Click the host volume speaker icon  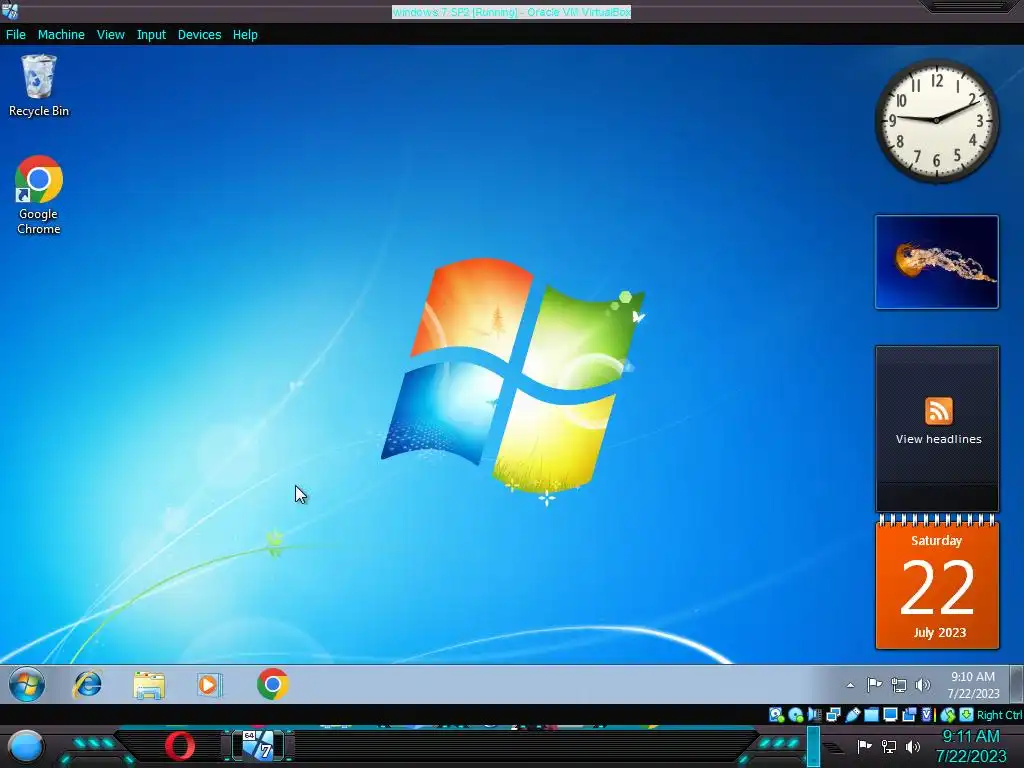pos(912,746)
